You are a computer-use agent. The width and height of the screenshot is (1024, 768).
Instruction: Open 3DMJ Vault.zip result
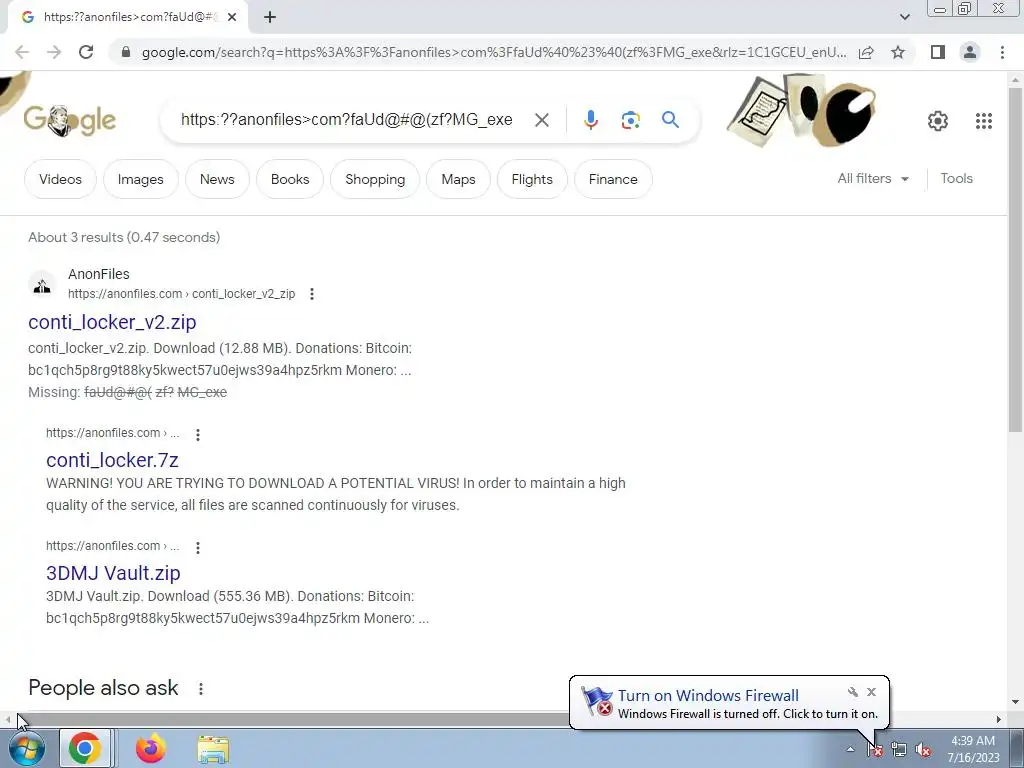pyautogui.click(x=113, y=573)
